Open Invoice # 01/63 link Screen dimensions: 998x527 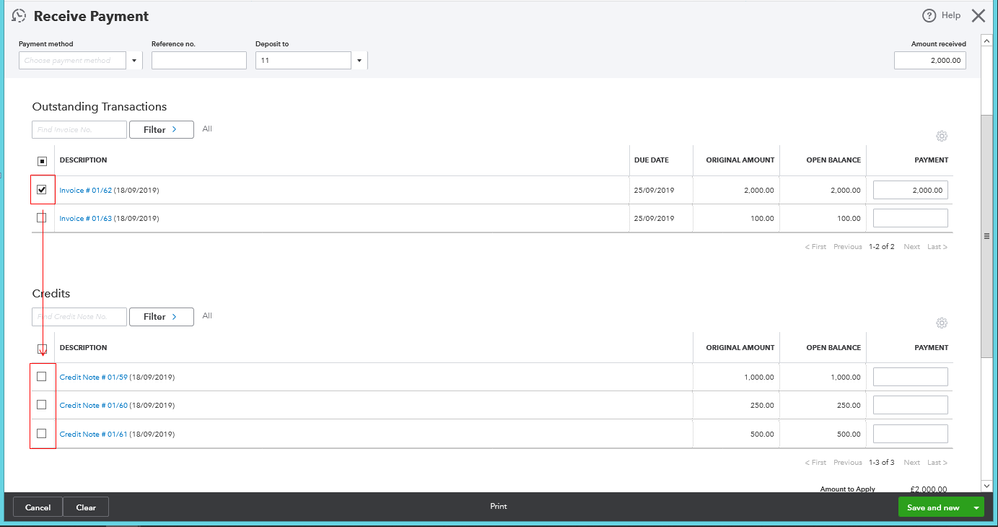pyautogui.click(x=85, y=218)
